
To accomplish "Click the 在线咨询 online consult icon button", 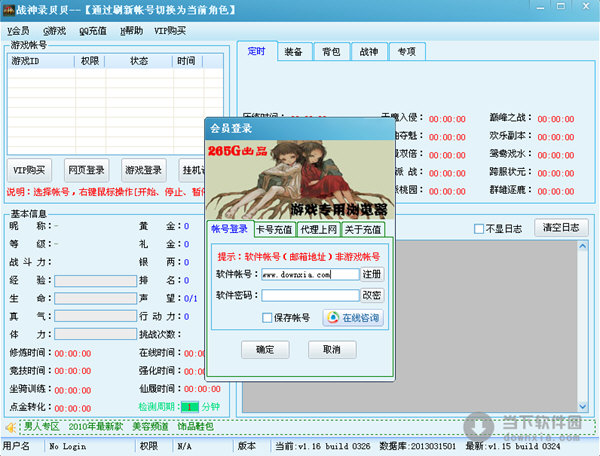I will (x=352, y=317).
